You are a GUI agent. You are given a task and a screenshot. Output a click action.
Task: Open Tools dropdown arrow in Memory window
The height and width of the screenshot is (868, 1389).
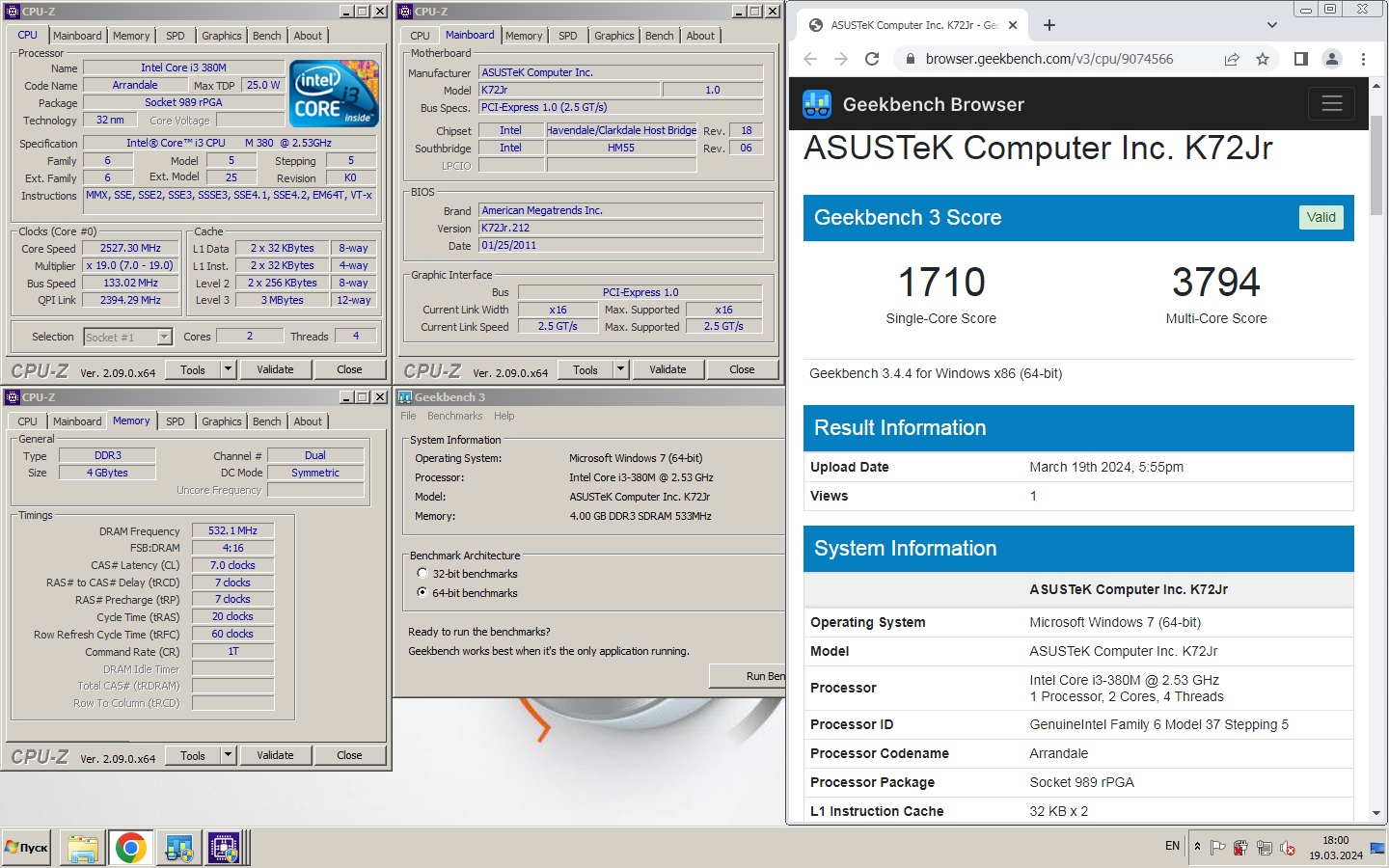(x=228, y=755)
